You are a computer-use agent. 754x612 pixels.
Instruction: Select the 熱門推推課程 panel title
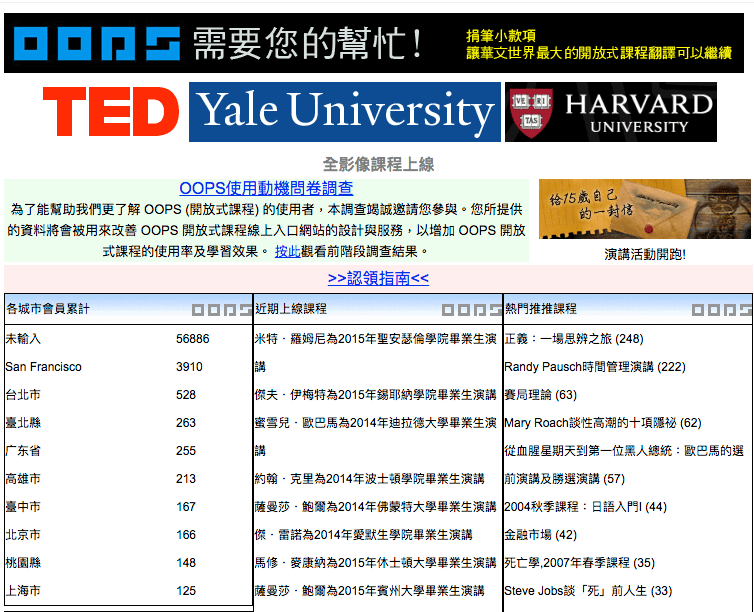(540, 309)
